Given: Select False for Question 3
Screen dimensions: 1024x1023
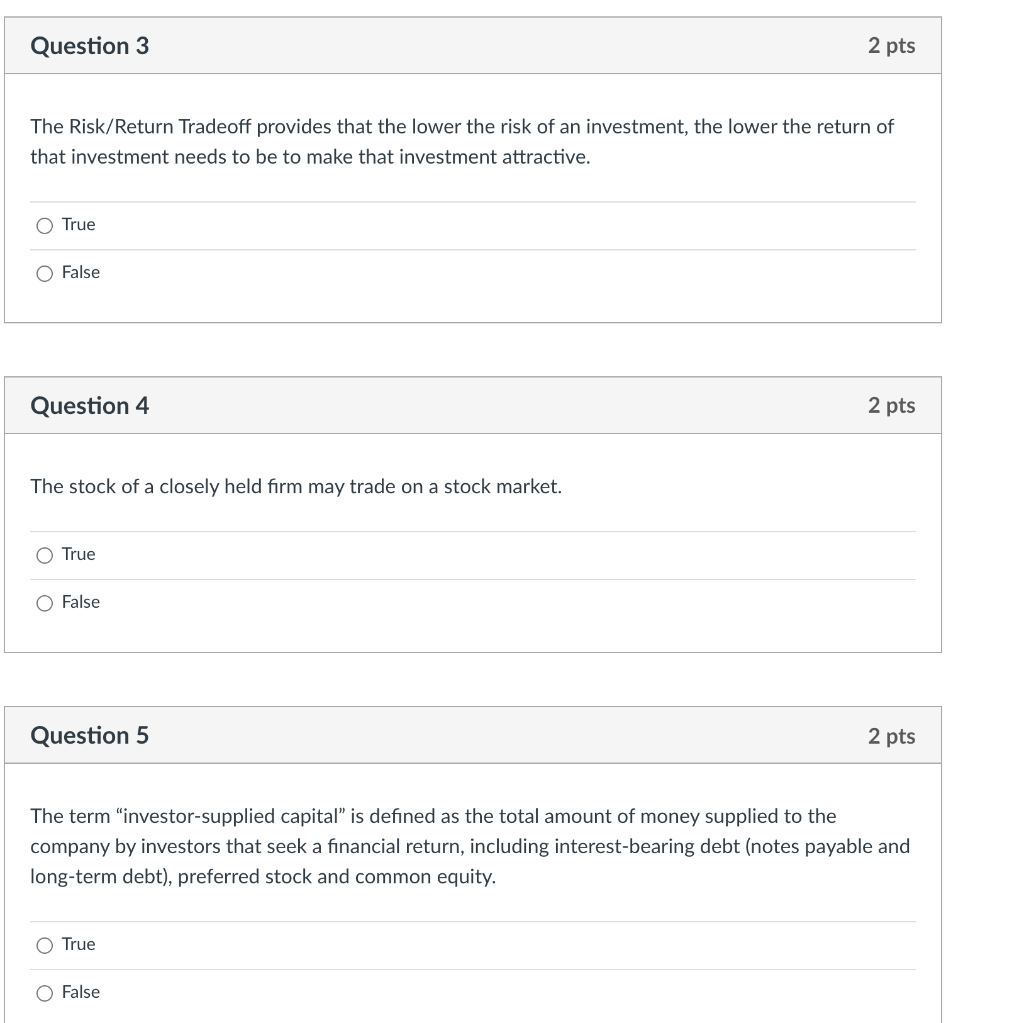Looking at the screenshot, I should pos(45,272).
